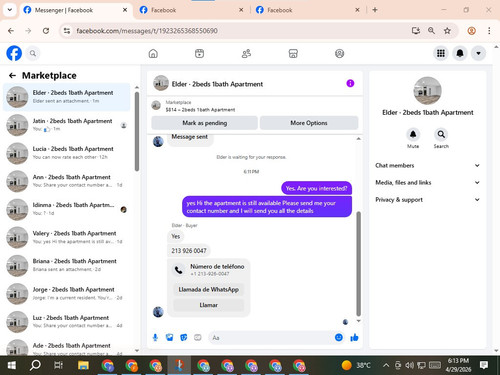Click the address bar URL
The image size is (500, 375).
[x=147, y=31]
